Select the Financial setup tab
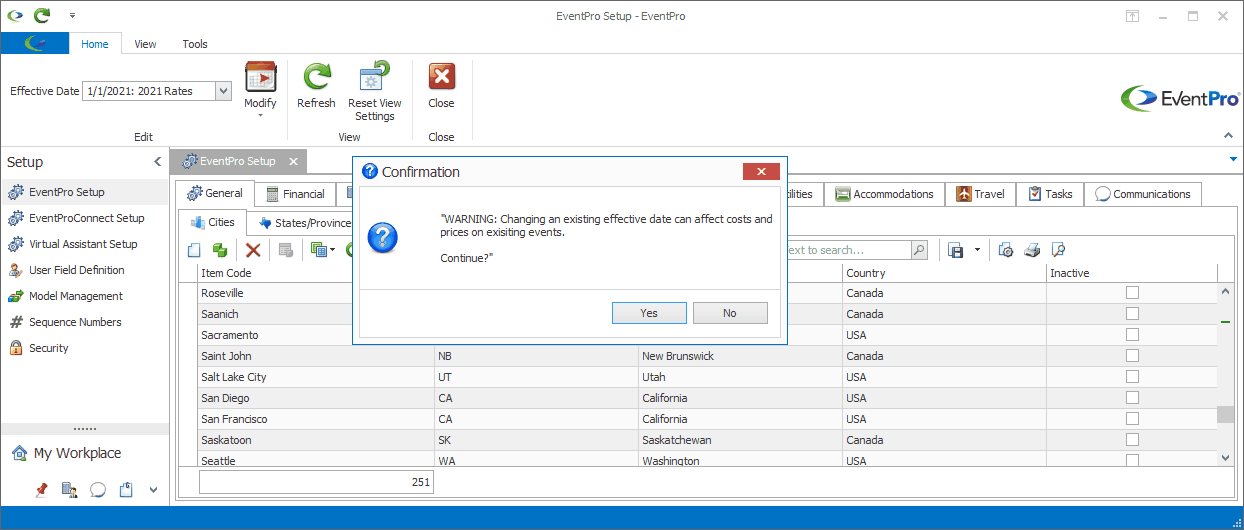The height and width of the screenshot is (530, 1244). click(295, 194)
